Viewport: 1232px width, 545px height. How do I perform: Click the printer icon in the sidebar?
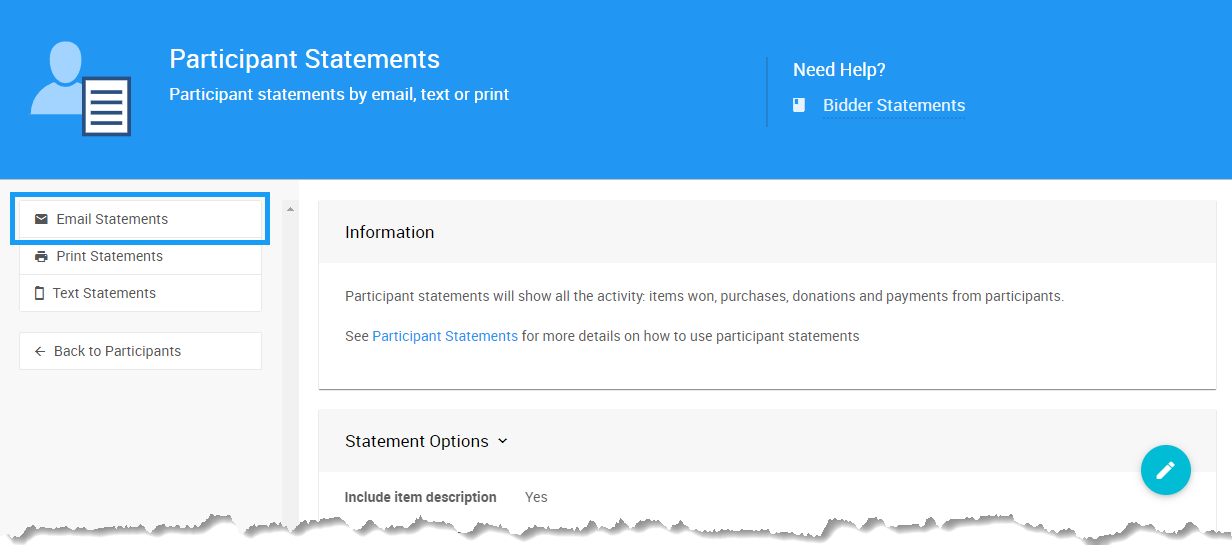click(41, 257)
